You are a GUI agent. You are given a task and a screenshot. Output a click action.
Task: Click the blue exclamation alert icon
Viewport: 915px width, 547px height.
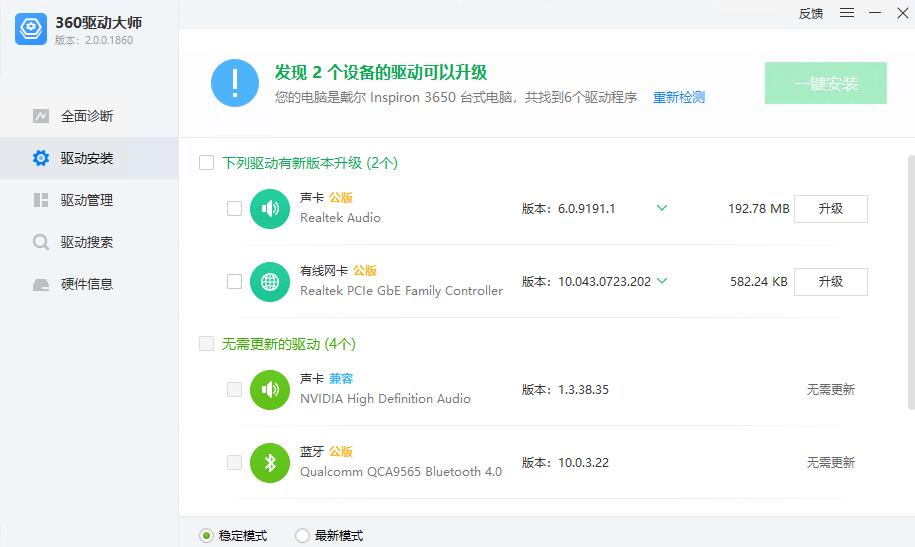[235, 83]
